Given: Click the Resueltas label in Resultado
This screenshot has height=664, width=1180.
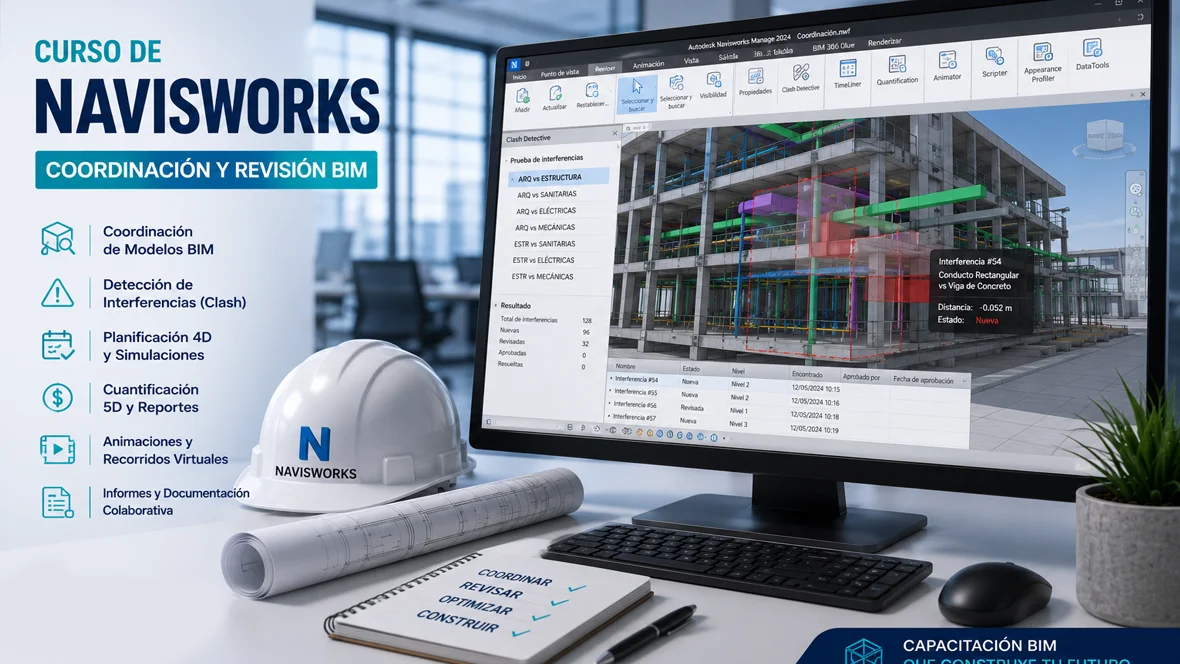Looking at the screenshot, I should (x=509, y=364).
